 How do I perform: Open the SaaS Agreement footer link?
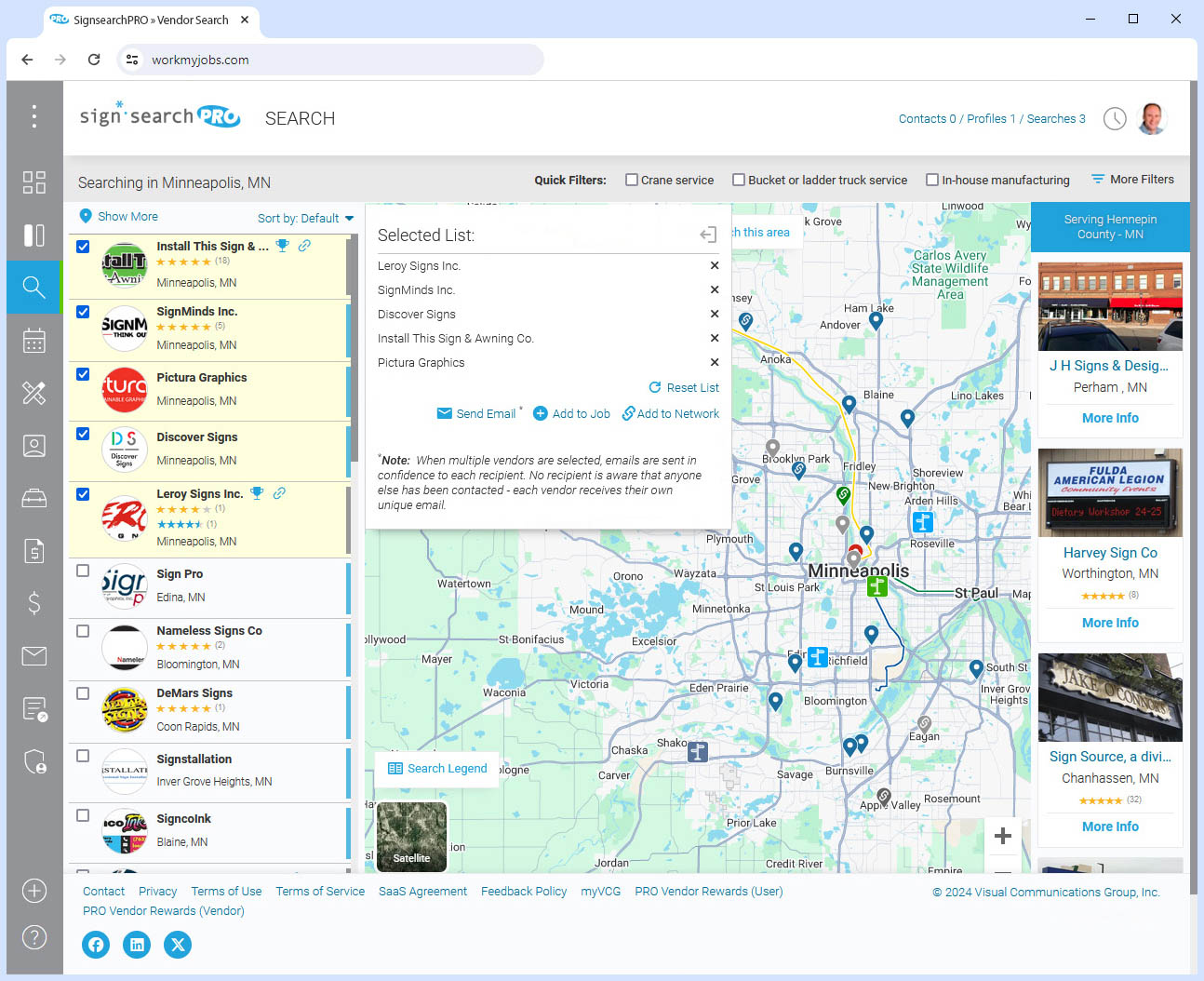[422, 891]
